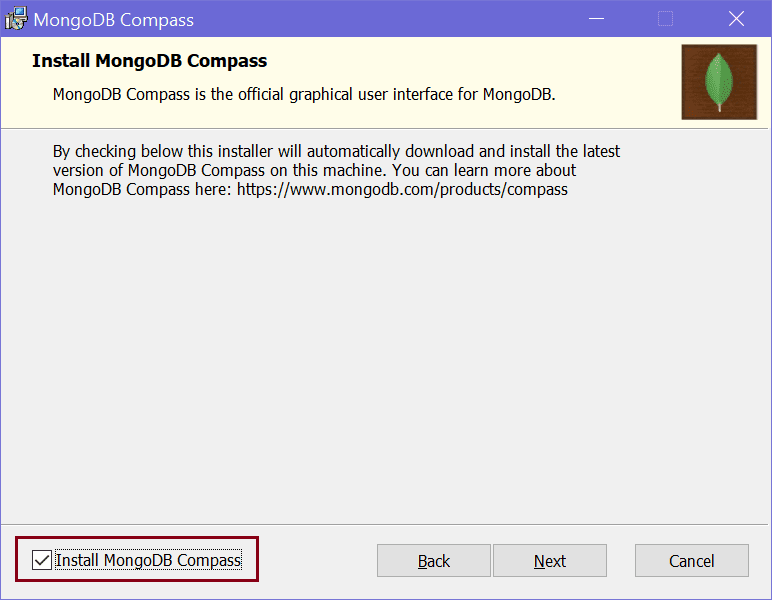Screen dimensions: 772x600
Task: Click the "Install MongoDB Compass" checkbox label text
Action: click(148, 560)
